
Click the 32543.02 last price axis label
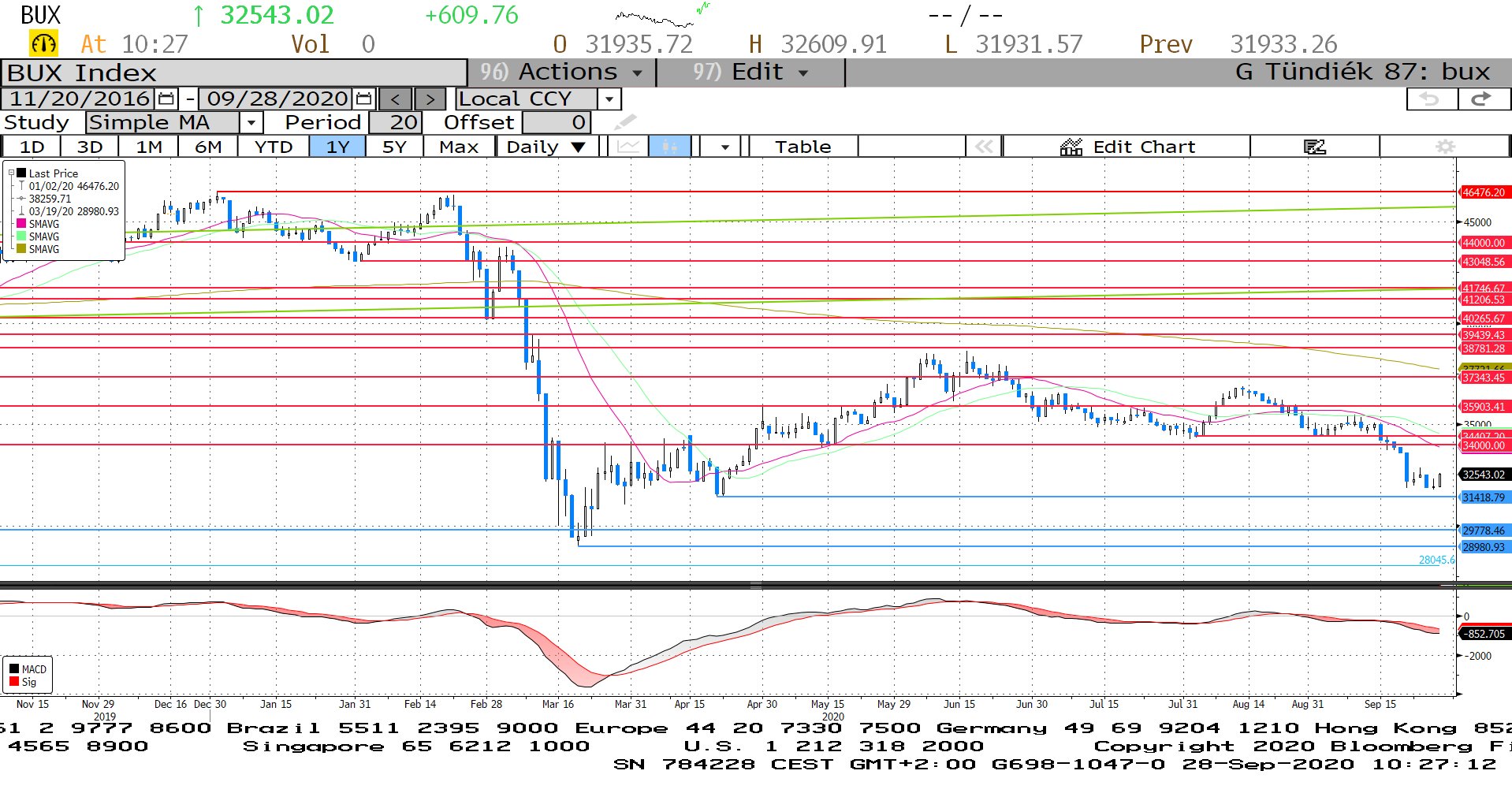1484,475
